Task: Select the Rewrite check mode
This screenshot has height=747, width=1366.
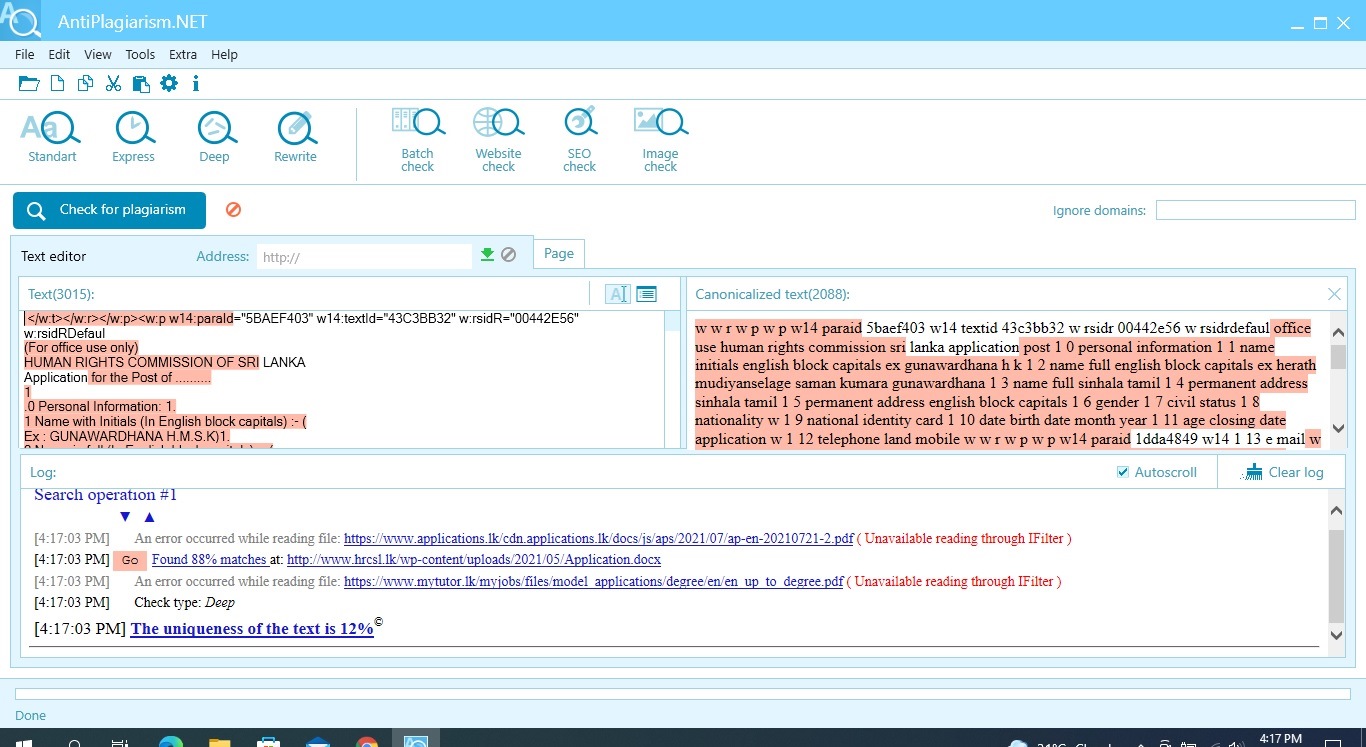Action: pos(295,136)
